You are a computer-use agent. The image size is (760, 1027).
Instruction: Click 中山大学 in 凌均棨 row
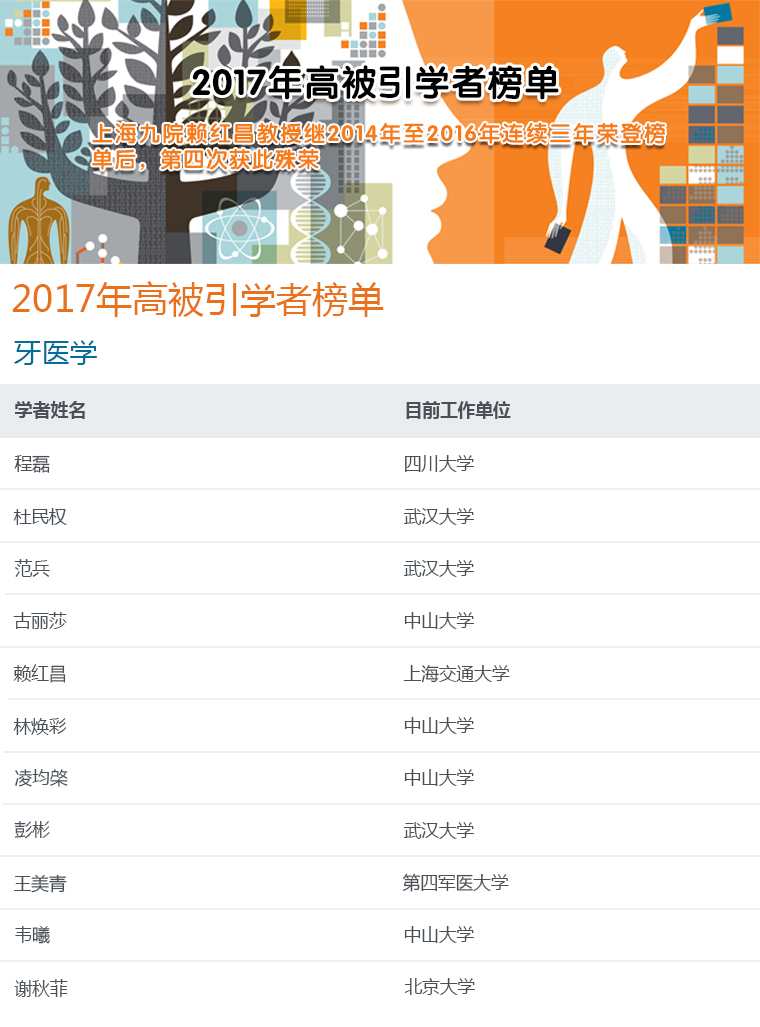coord(439,778)
